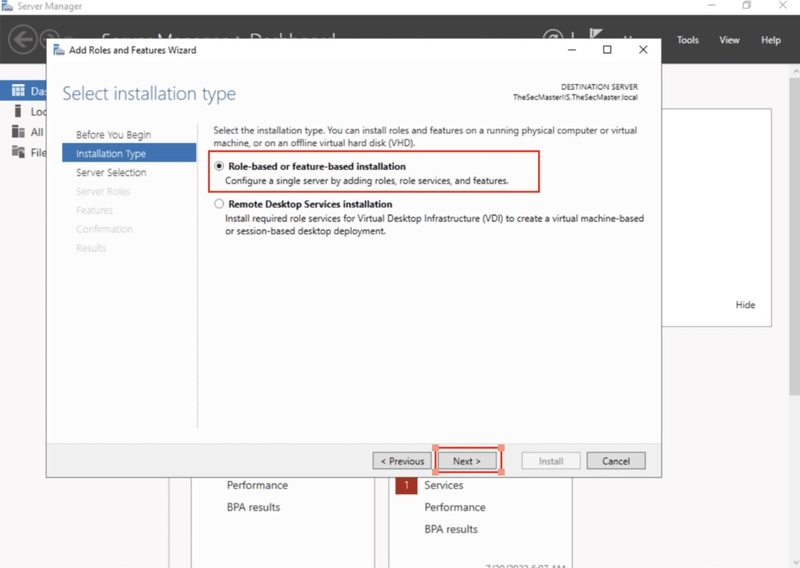
Task: Click notifications flag icon in Server Manager
Action: (595, 34)
